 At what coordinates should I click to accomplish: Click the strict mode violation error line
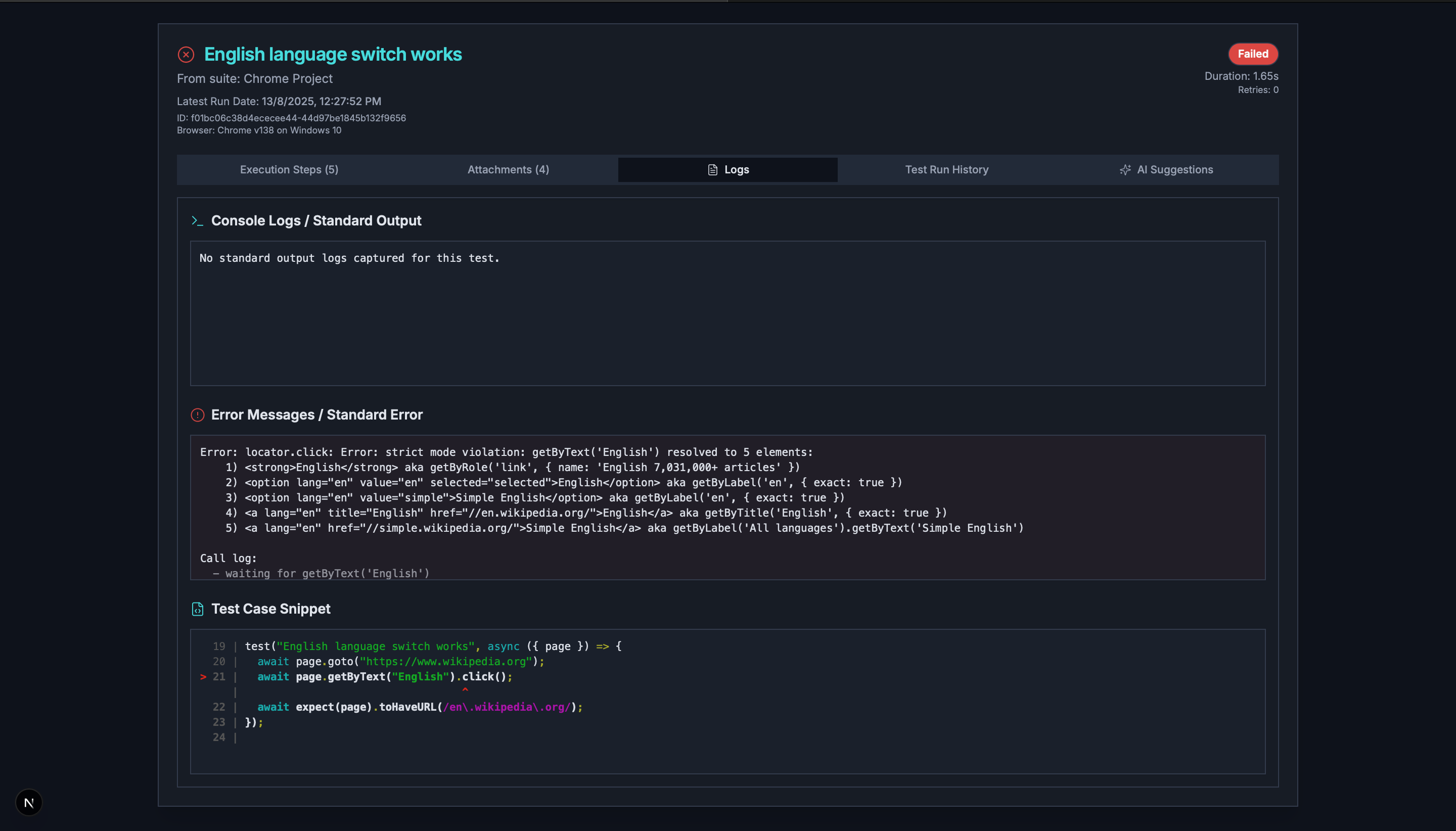(506, 452)
